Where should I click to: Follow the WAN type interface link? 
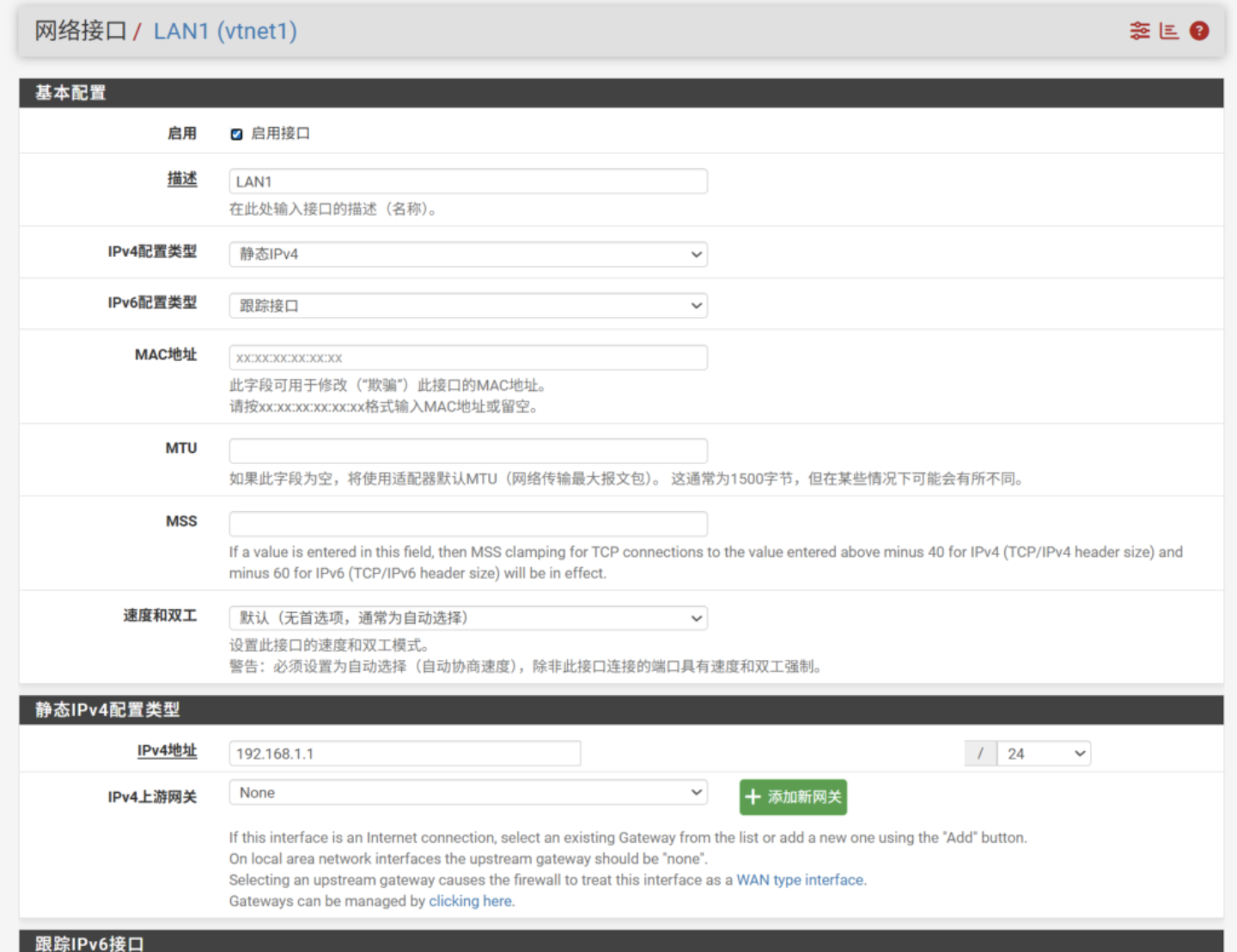[800, 880]
